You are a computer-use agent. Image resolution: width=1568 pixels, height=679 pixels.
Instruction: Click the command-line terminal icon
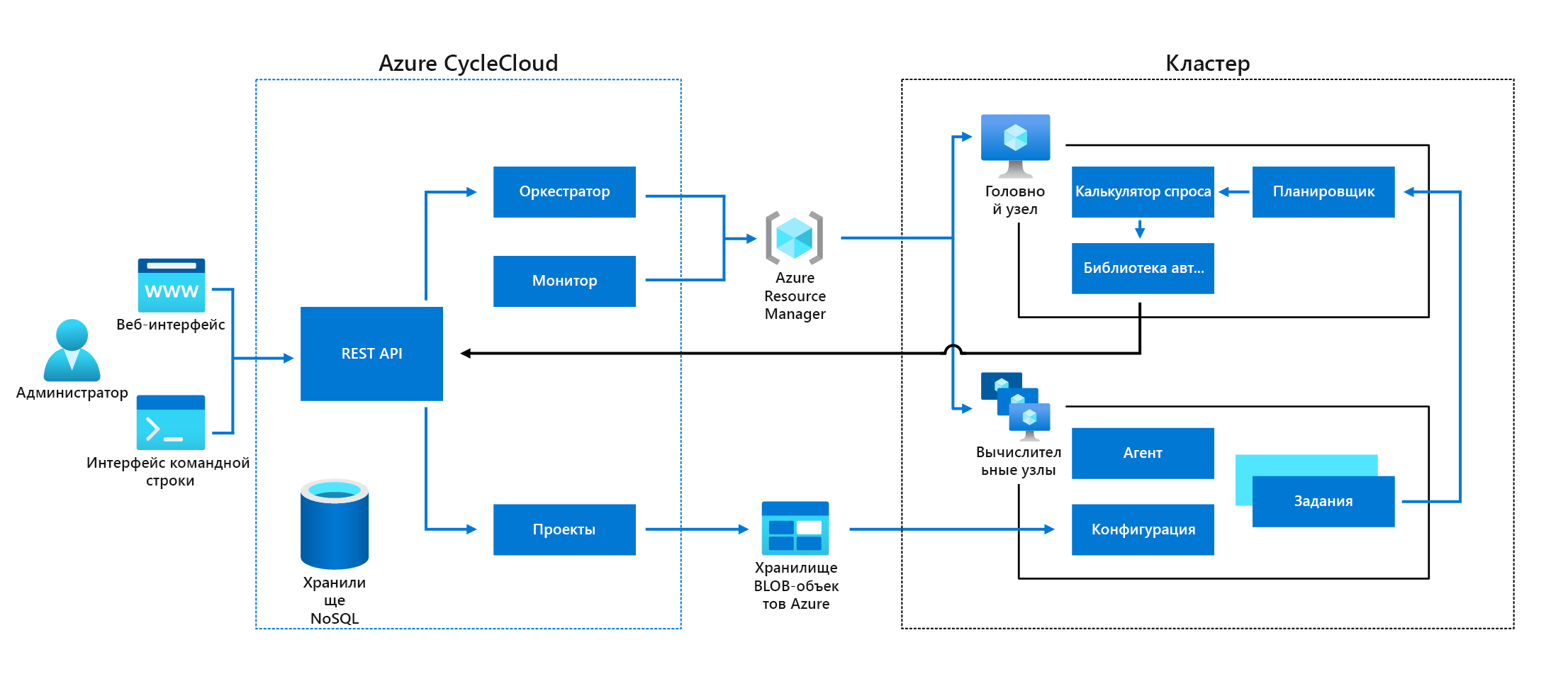tap(171, 422)
